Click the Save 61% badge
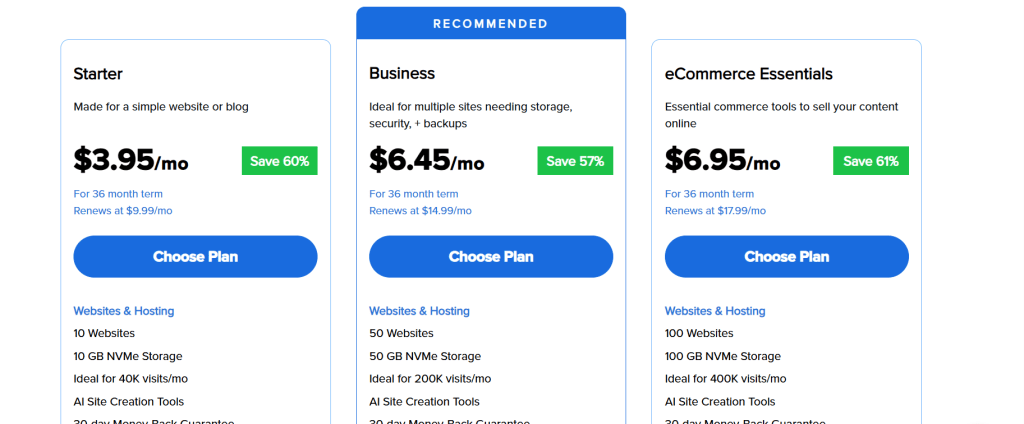The height and width of the screenshot is (424, 1024). coord(870,161)
